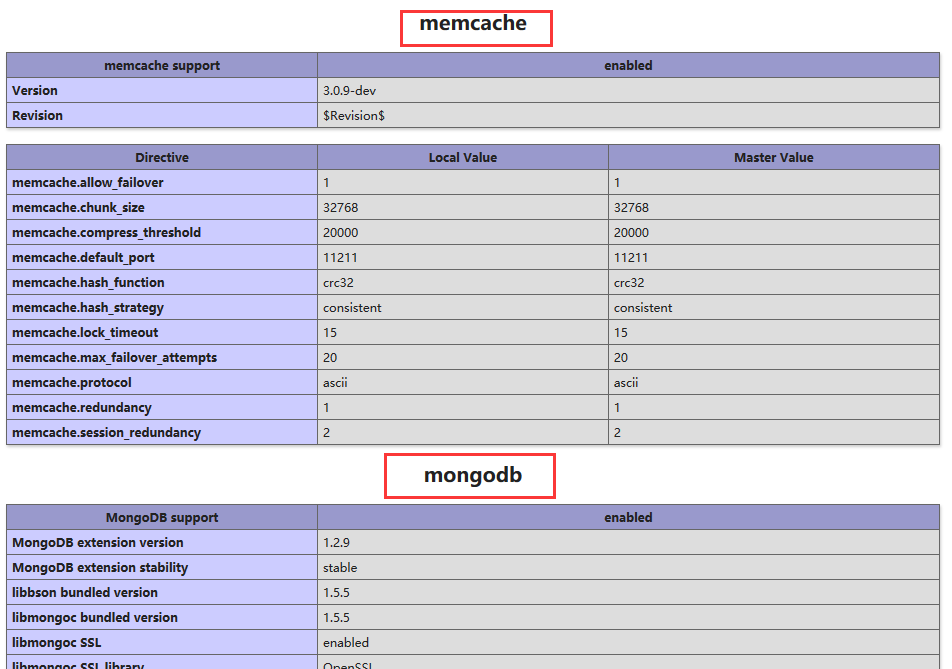Click the Local Value column header
This screenshot has width=952, height=669.
point(463,157)
